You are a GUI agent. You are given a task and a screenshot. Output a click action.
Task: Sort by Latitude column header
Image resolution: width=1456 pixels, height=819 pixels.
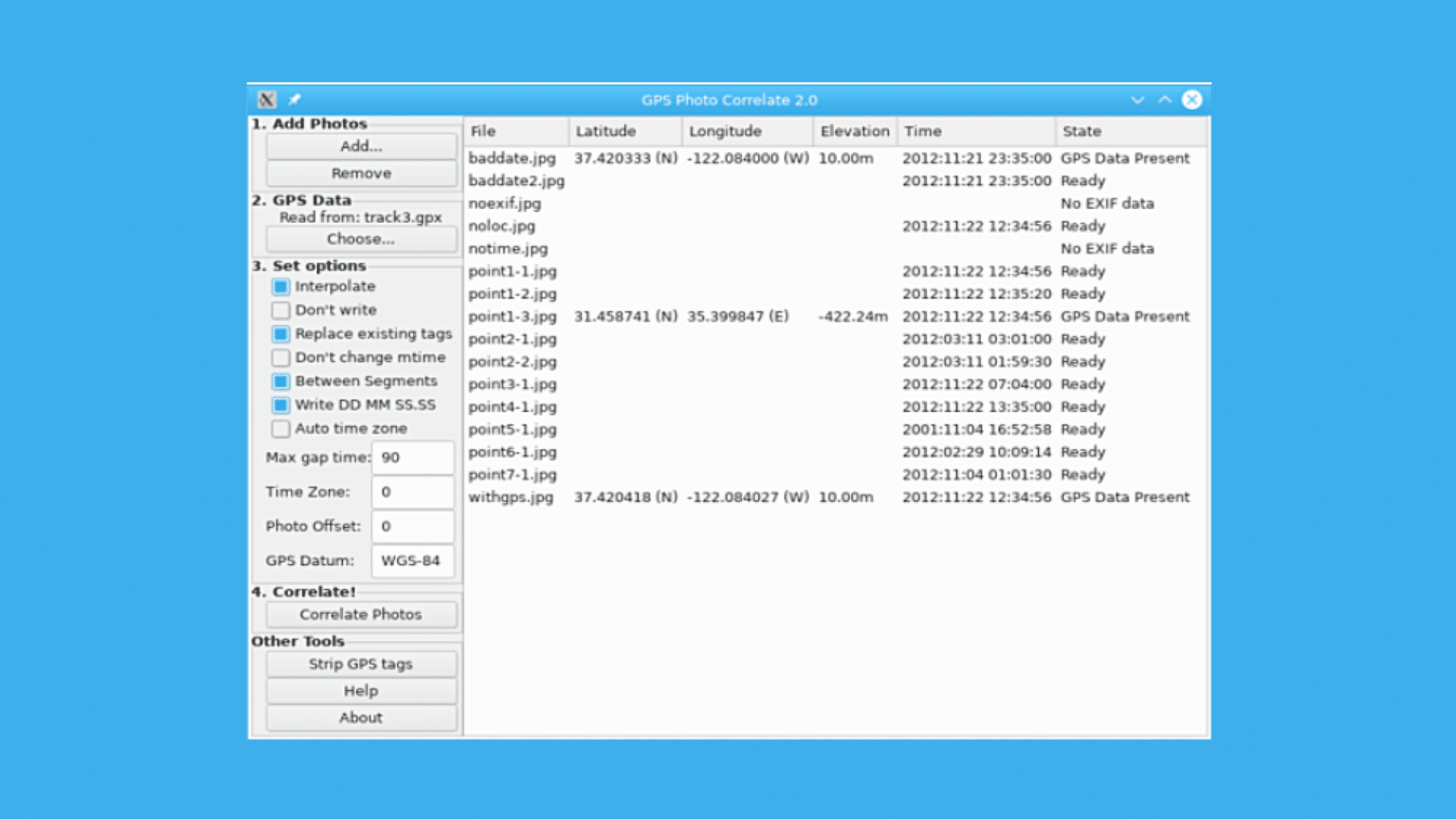[626, 131]
